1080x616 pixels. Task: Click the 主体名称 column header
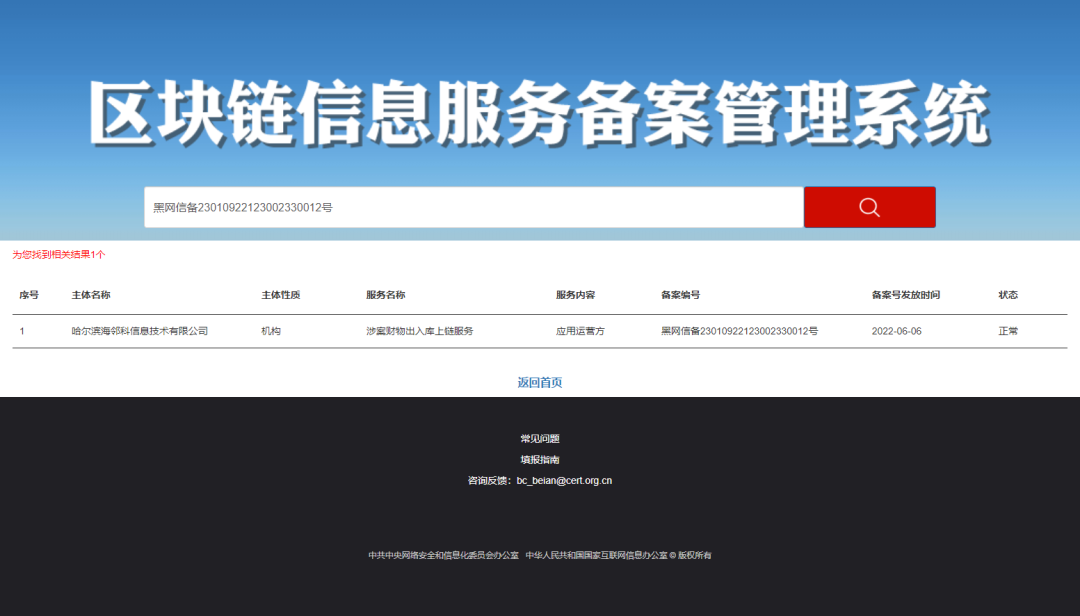(91, 295)
